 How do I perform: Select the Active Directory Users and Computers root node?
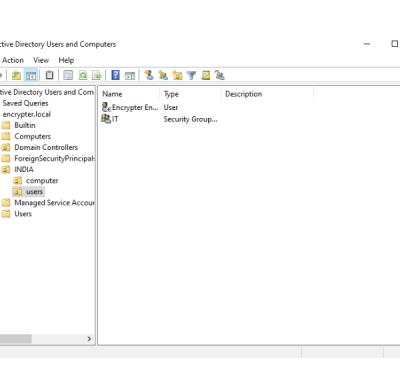coord(47,92)
